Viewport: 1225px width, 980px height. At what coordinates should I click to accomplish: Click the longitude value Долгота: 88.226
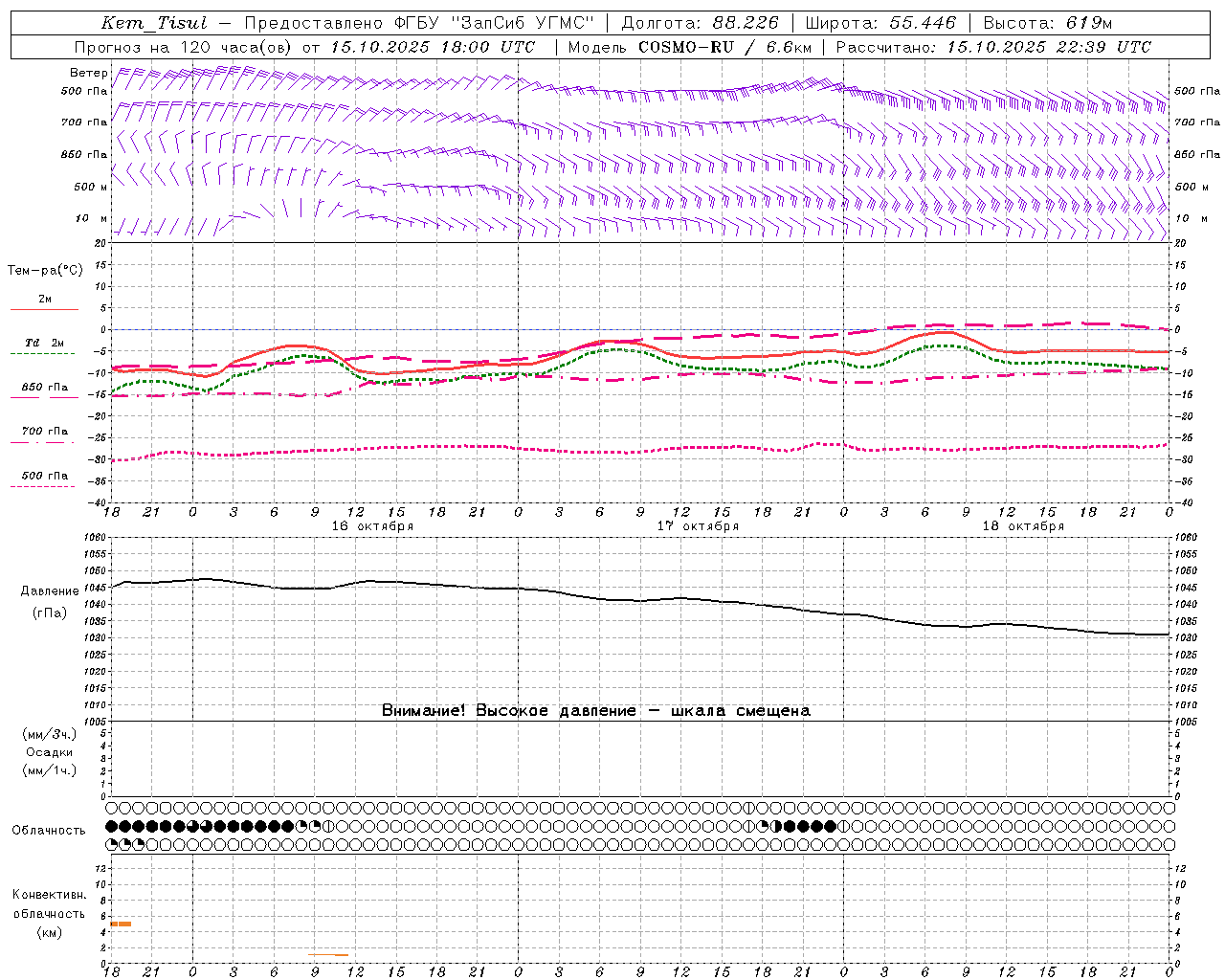[x=701, y=23]
